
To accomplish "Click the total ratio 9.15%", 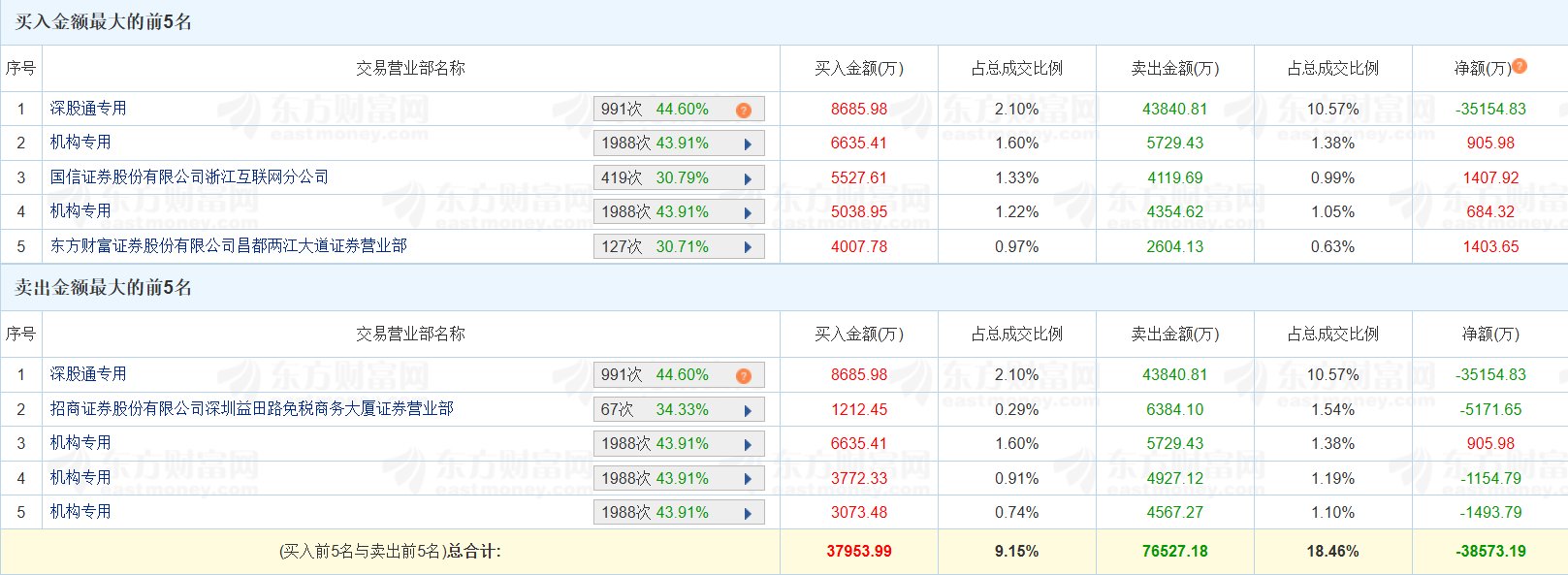I will (x=1017, y=551).
